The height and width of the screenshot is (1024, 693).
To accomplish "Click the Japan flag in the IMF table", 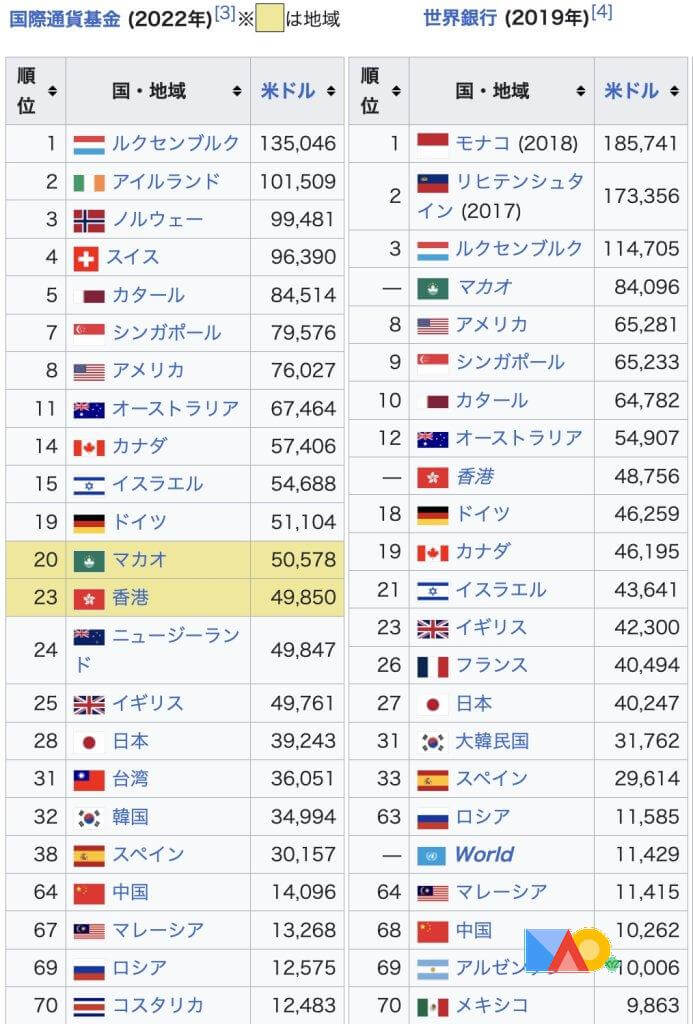I will point(88,742).
